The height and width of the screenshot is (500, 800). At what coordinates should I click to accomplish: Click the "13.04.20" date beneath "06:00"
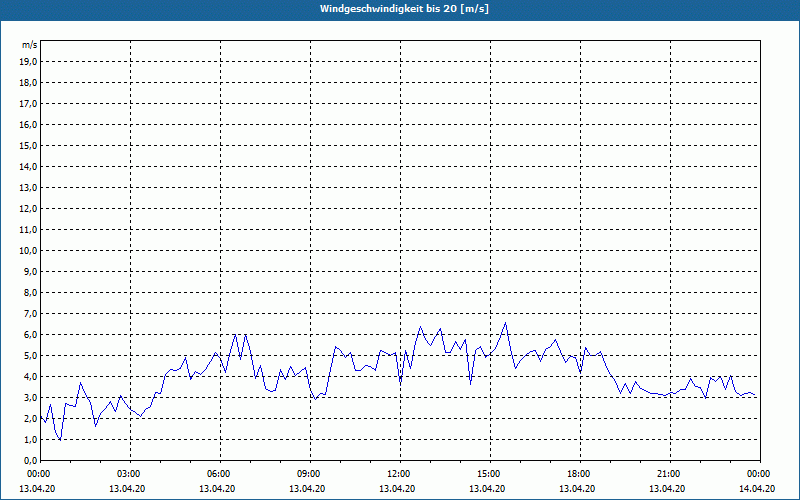click(x=217, y=489)
